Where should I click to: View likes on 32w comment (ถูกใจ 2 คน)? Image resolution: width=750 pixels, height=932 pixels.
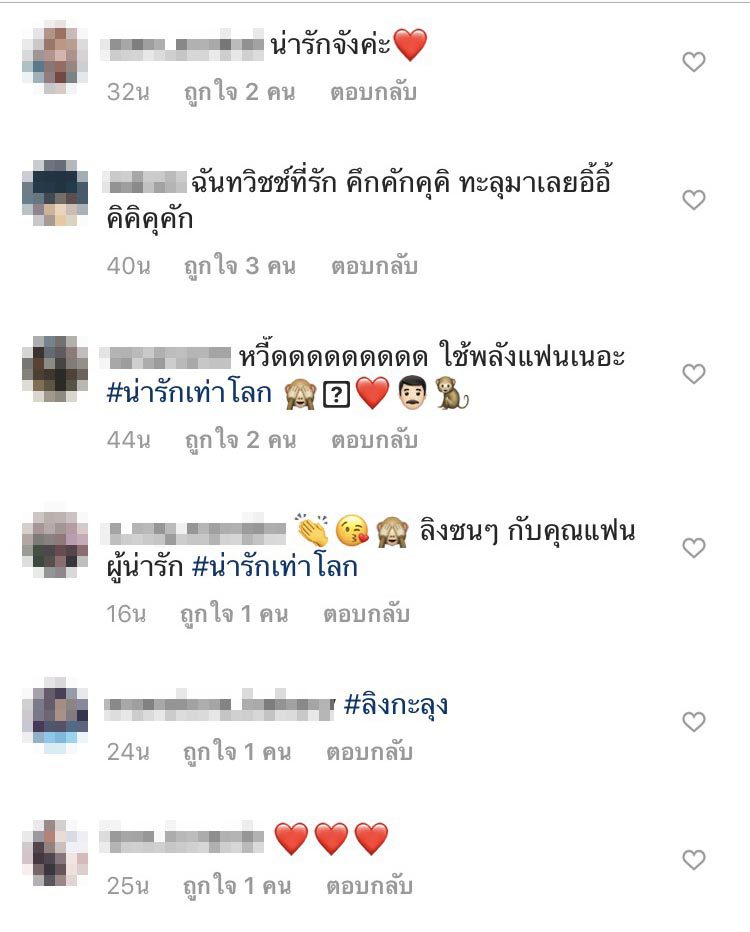point(240,93)
